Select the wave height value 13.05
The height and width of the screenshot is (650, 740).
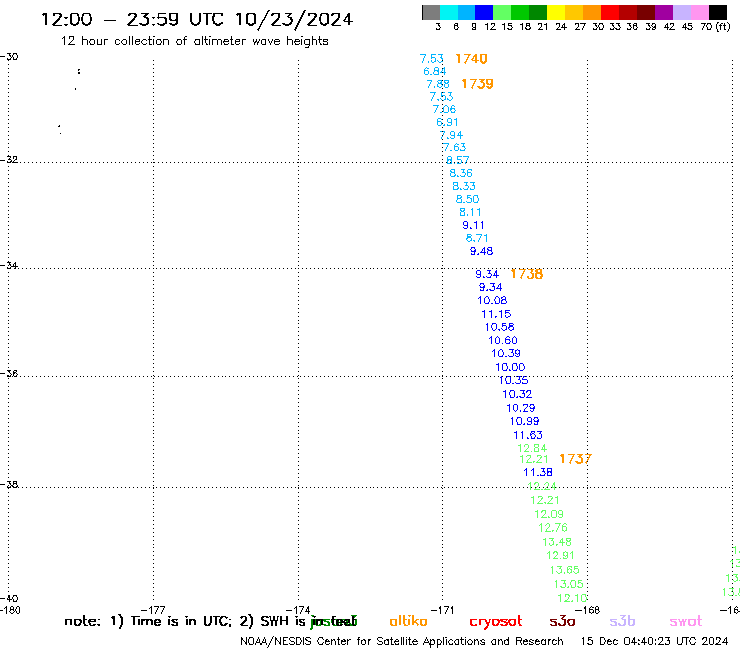(569, 584)
